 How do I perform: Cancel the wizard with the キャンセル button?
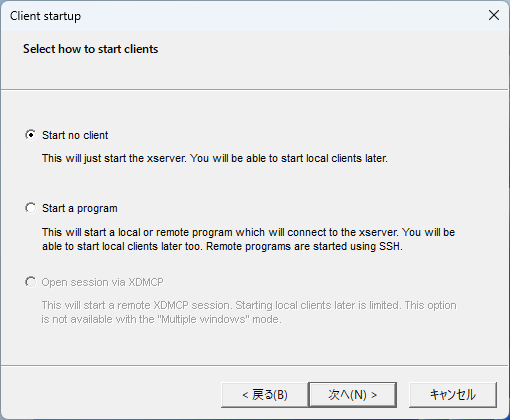(x=453, y=395)
